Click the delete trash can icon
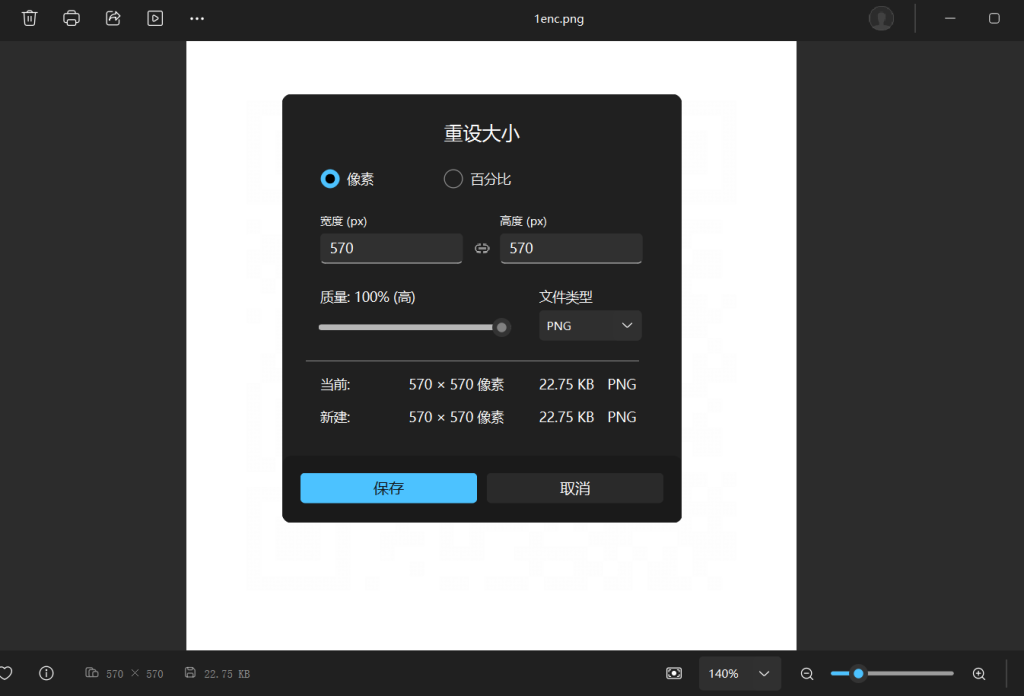The image size is (1024, 696). point(30,18)
